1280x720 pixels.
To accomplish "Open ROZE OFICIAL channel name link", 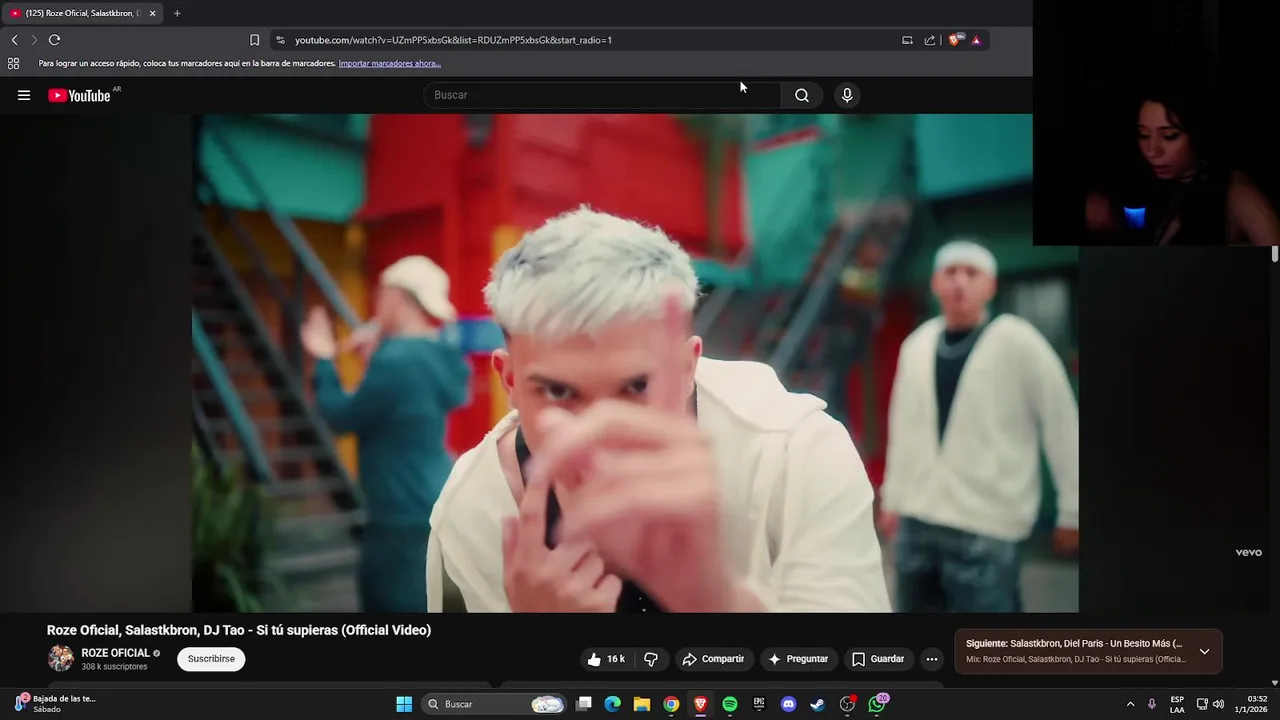I will [115, 653].
